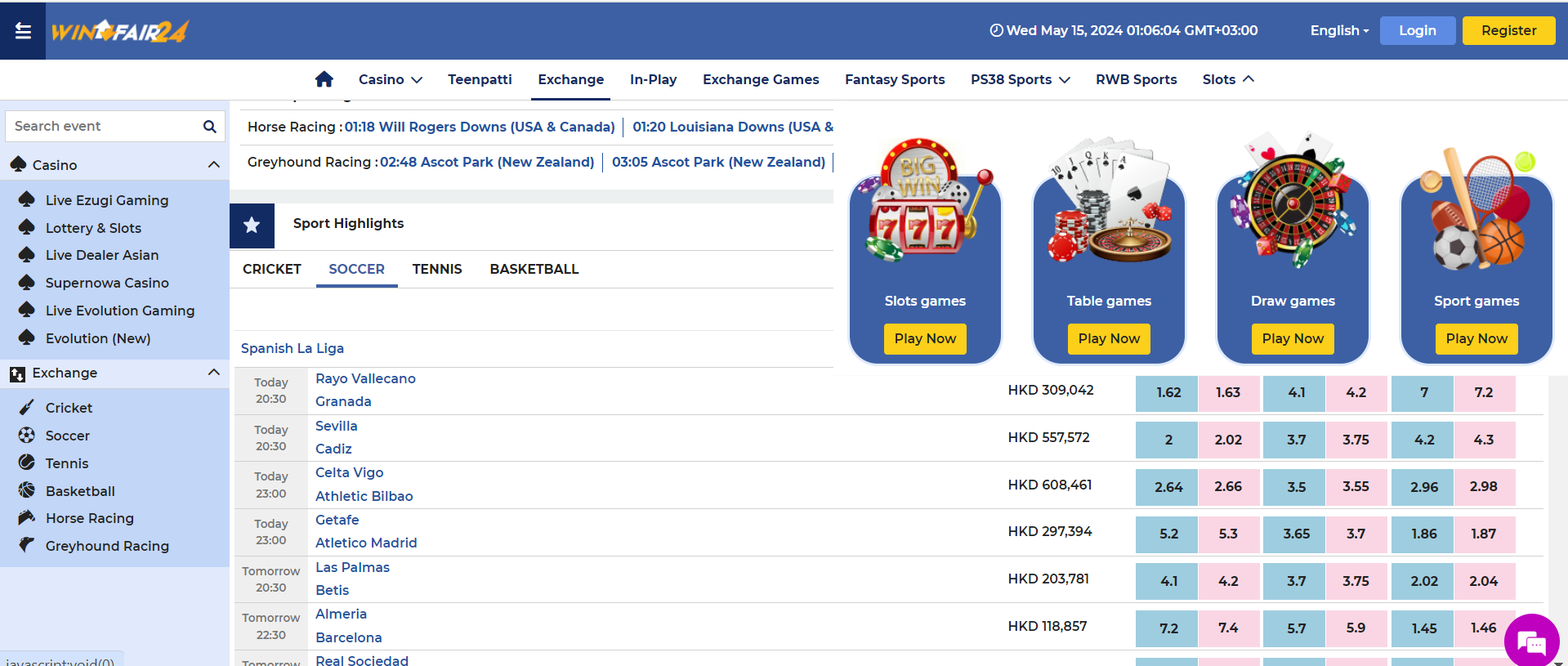The image size is (1568, 666).
Task: Open Rayo Vallecano vs Granada match
Action: point(365,390)
